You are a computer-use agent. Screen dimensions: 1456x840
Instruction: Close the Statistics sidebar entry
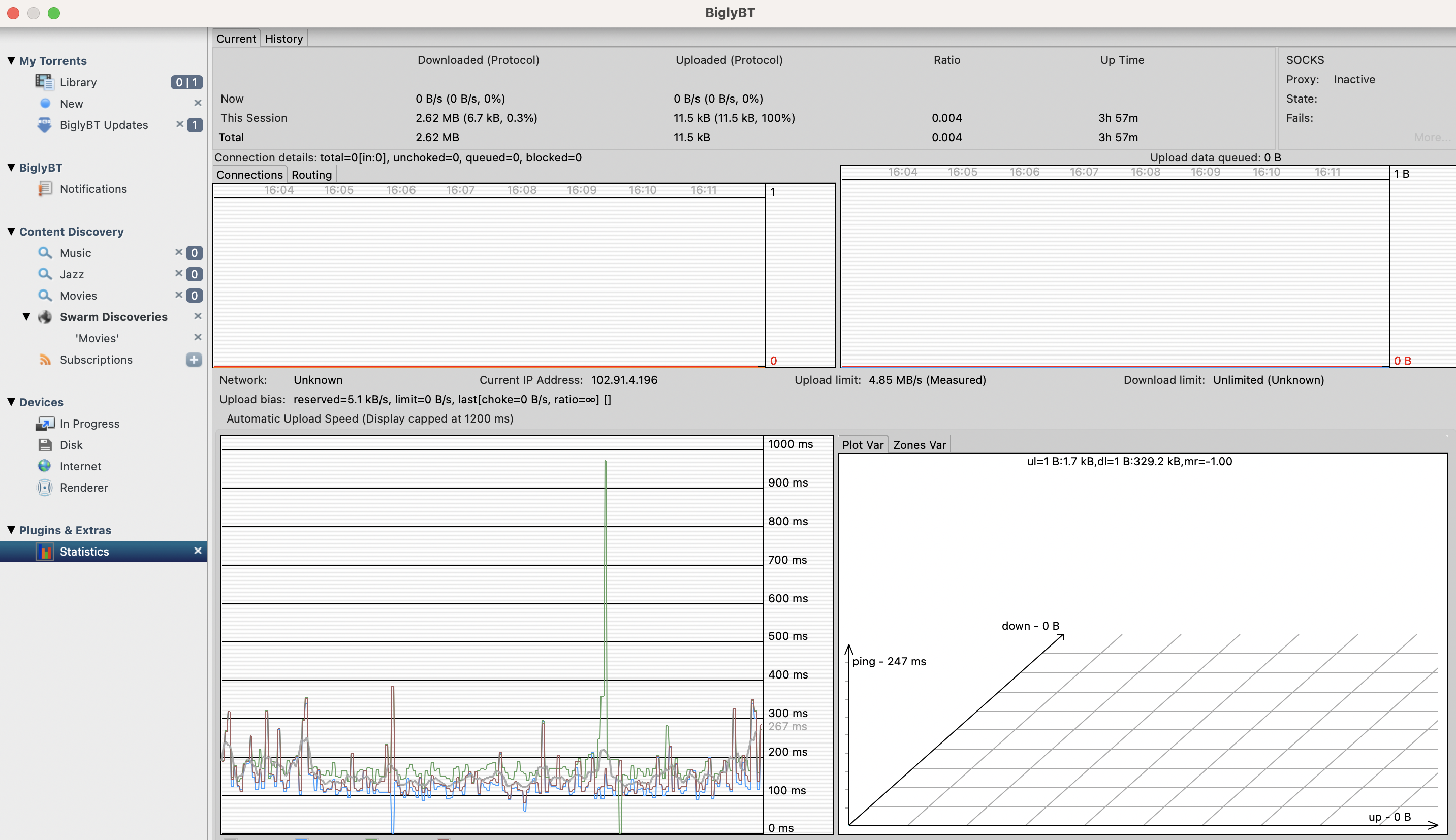[x=198, y=551]
